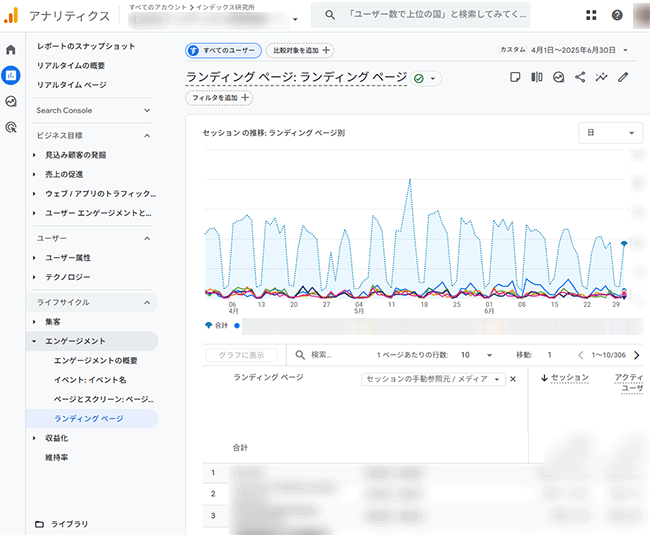Go to previous table page arrow
This screenshot has height=535, width=650.
pyautogui.click(x=581, y=355)
